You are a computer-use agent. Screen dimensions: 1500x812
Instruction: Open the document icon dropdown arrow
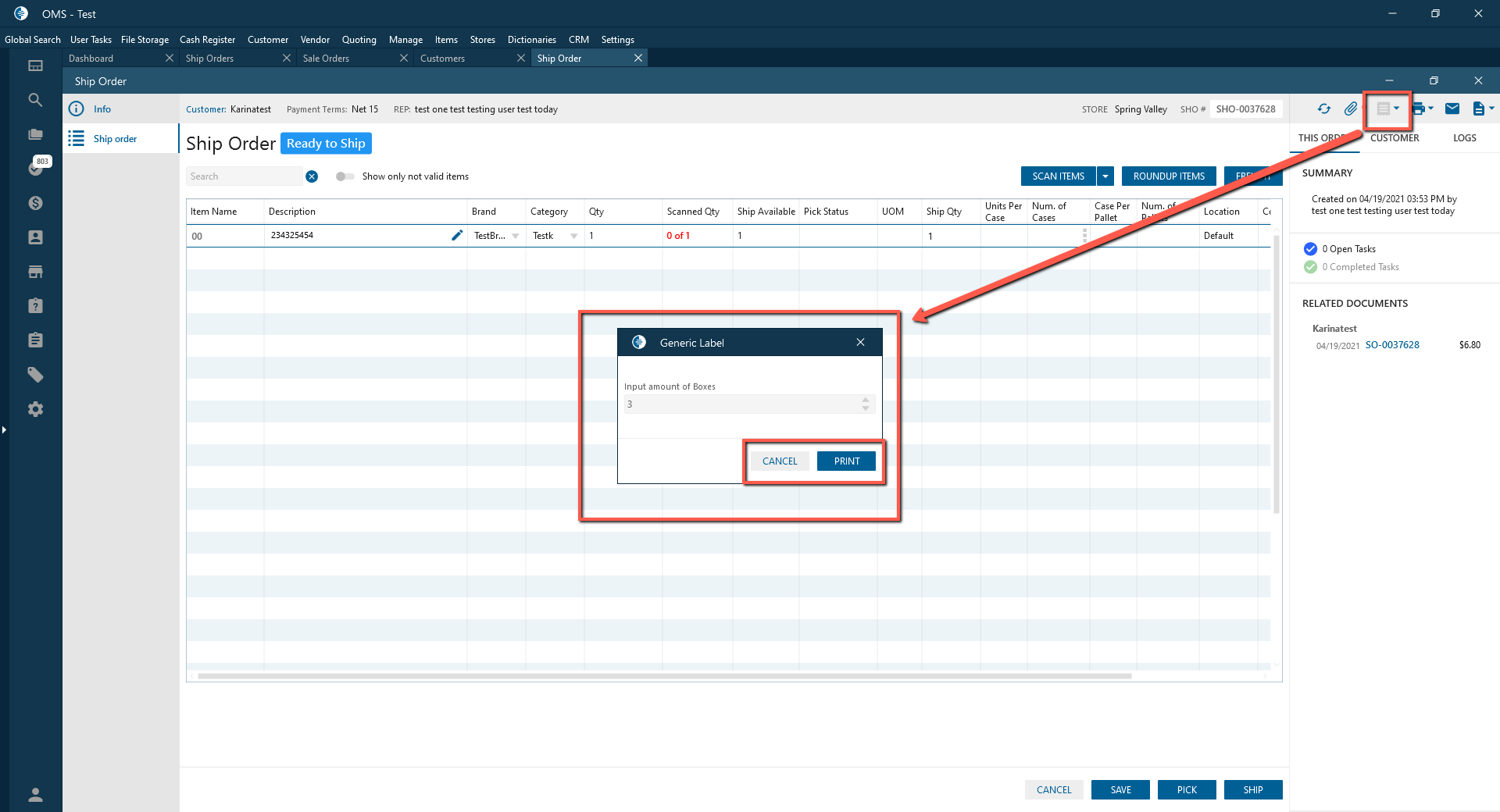coord(1491,109)
